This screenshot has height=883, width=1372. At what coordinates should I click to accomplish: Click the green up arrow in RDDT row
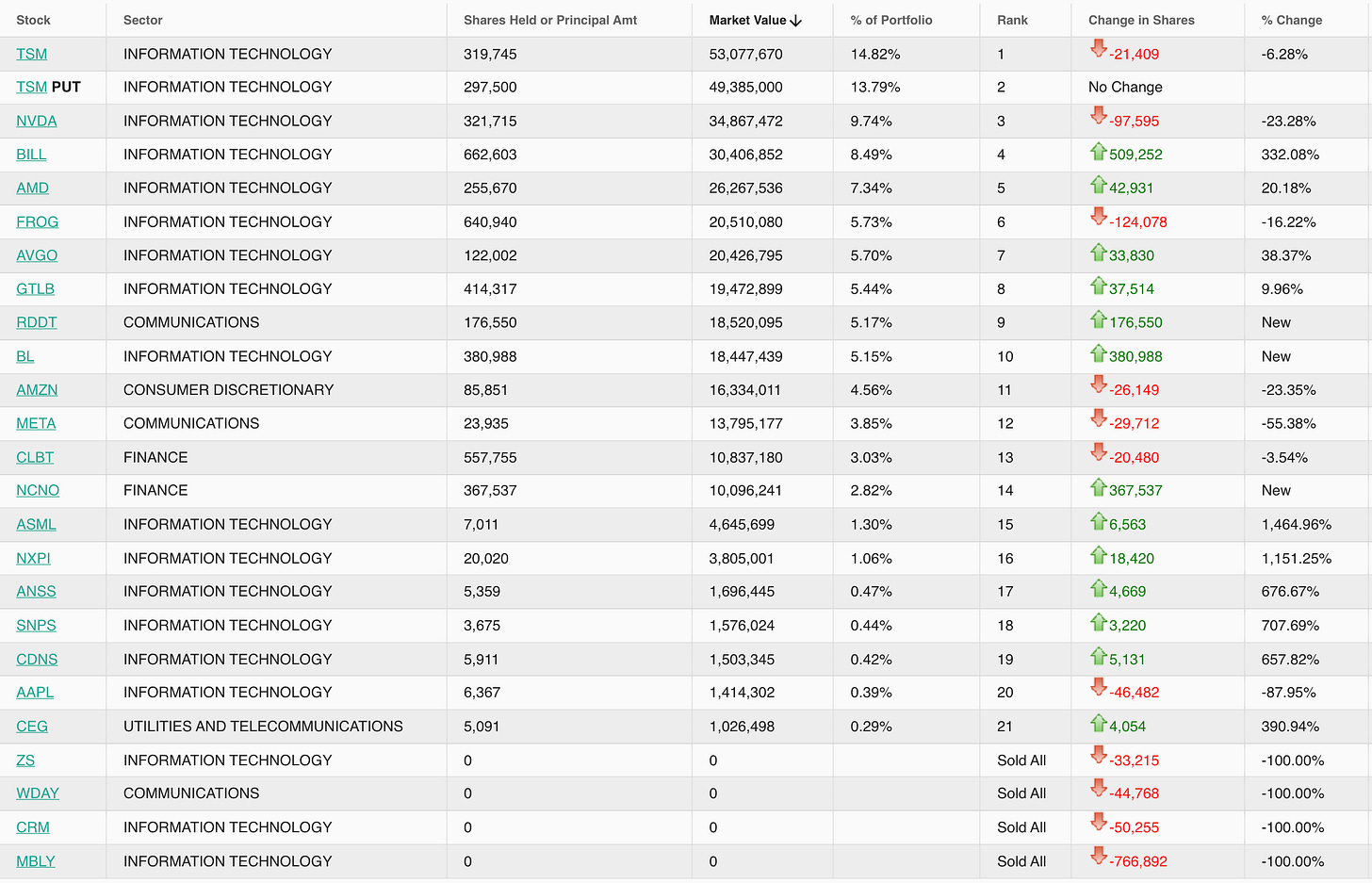pyautogui.click(x=1098, y=319)
